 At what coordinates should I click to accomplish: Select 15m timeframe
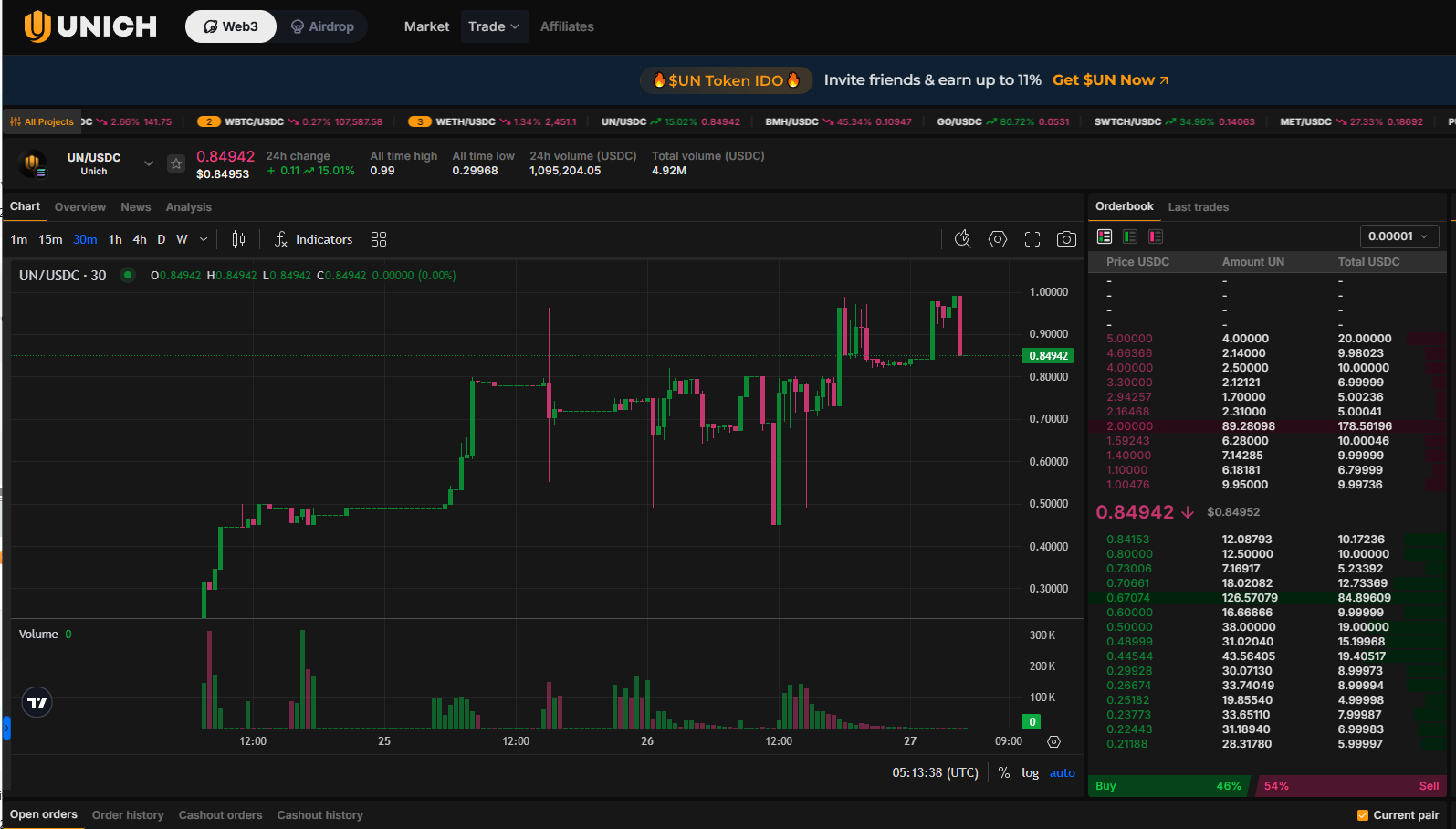50,239
